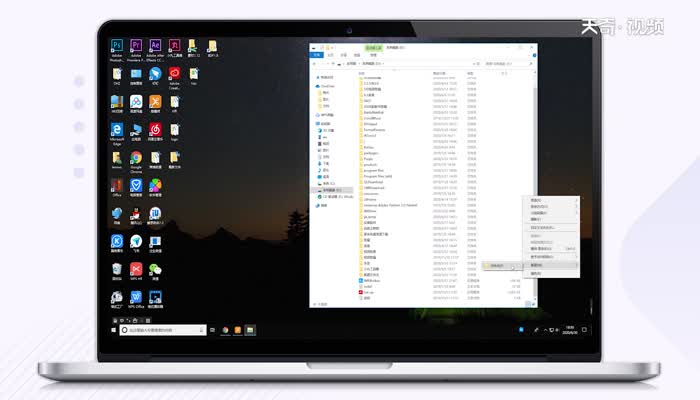
Task: Click the Windows Start button
Action: click(x=113, y=329)
